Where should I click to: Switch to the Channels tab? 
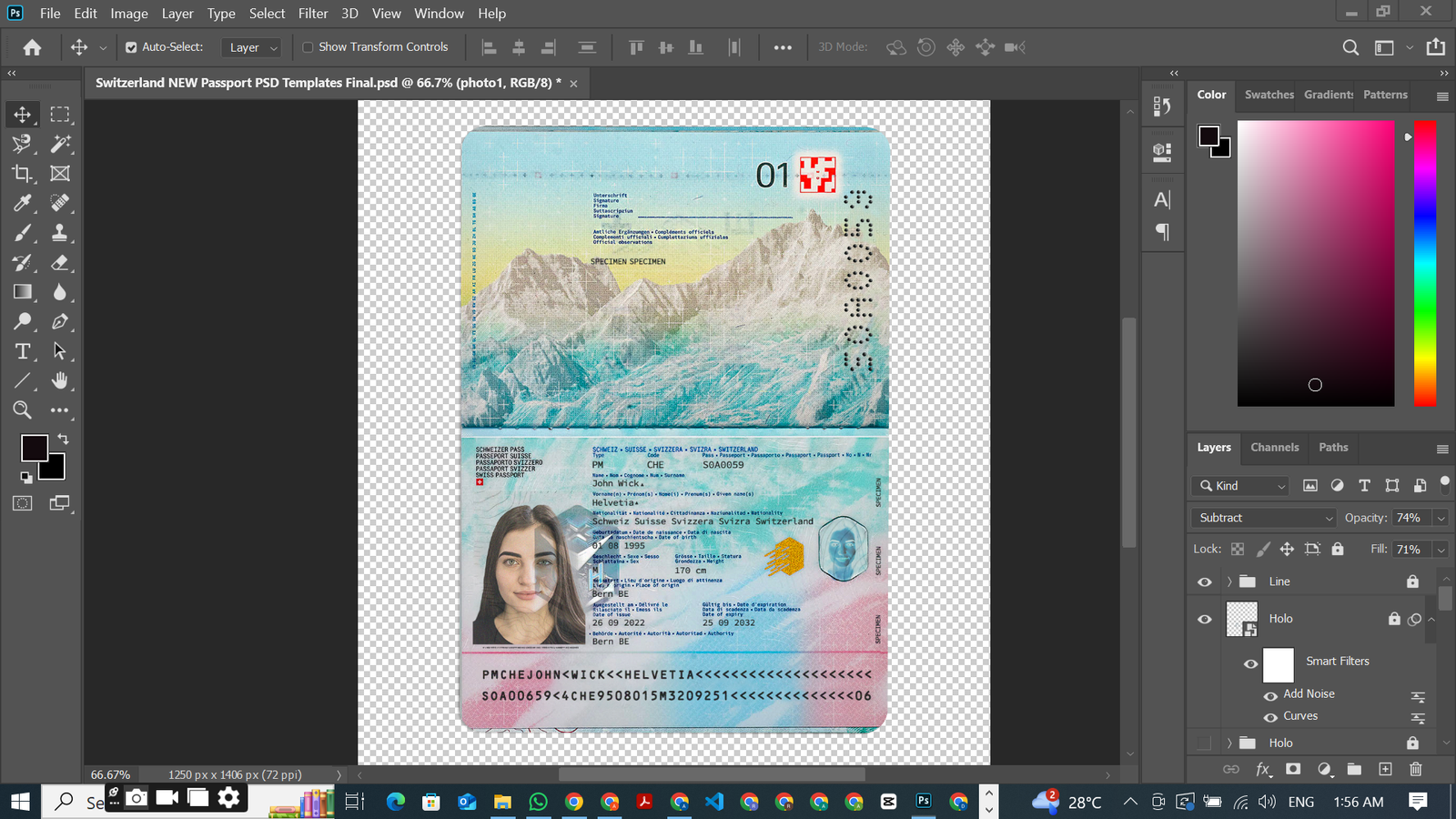[x=1274, y=447]
